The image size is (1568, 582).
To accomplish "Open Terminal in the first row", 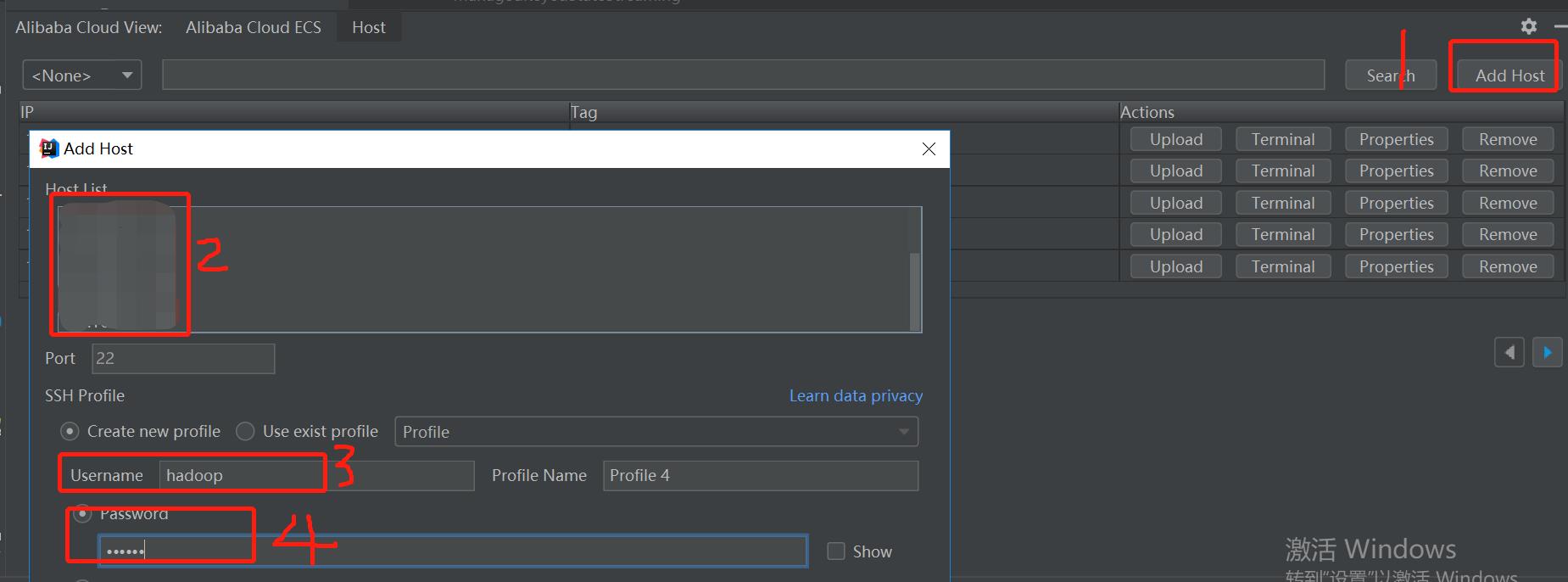I will [x=1283, y=139].
